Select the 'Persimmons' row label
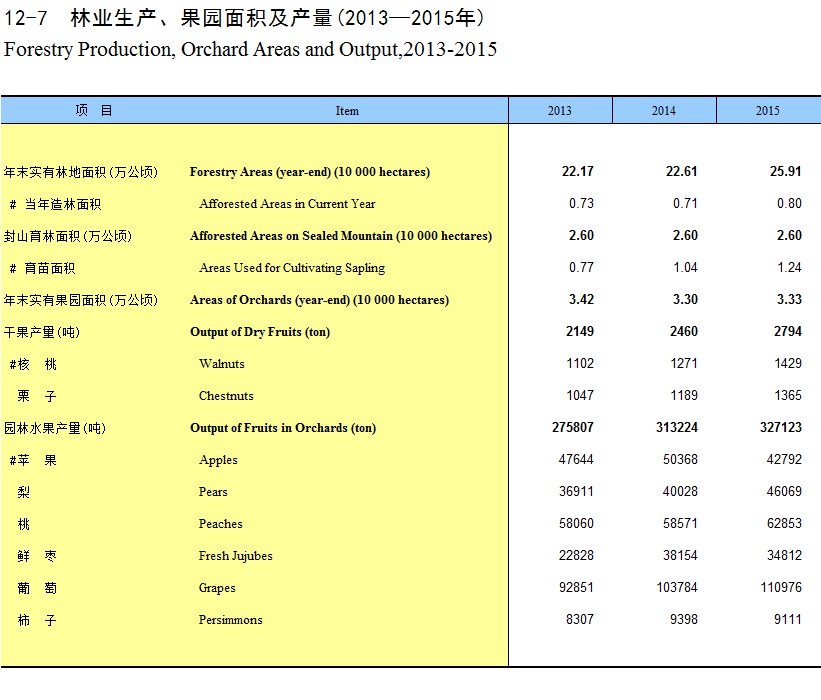Screen dimensions: 821x700 click(230, 620)
